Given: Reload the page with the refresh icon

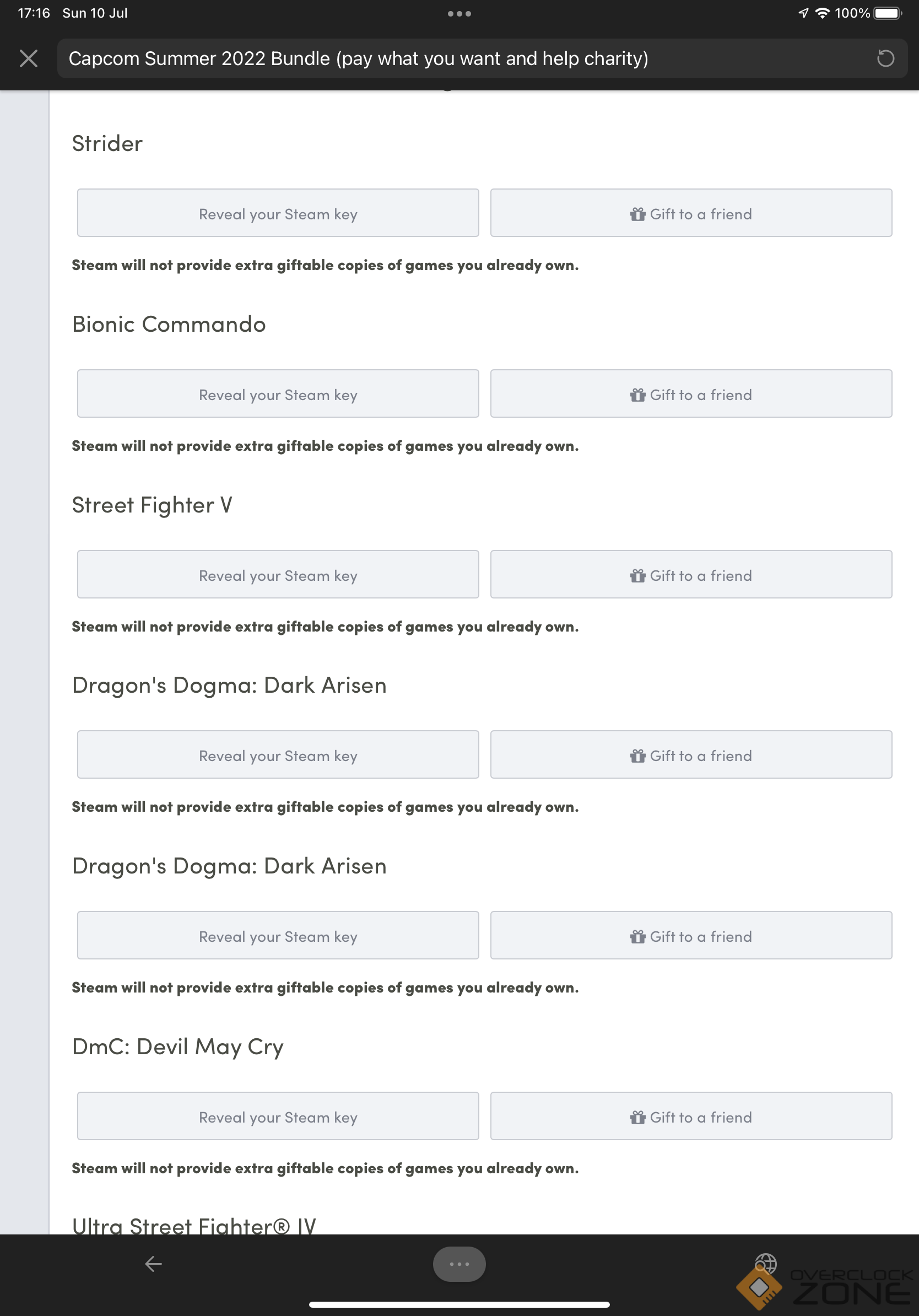Looking at the screenshot, I should pyautogui.click(x=885, y=58).
